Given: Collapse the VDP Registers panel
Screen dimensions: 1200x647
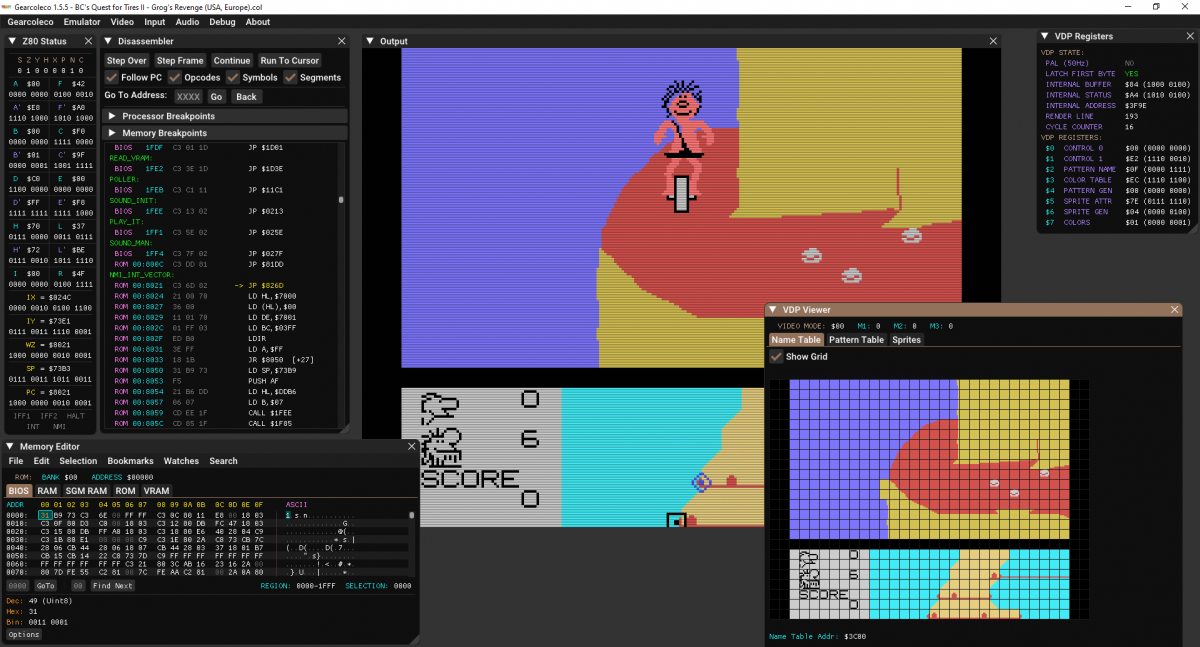Looking at the screenshot, I should click(x=1046, y=36).
